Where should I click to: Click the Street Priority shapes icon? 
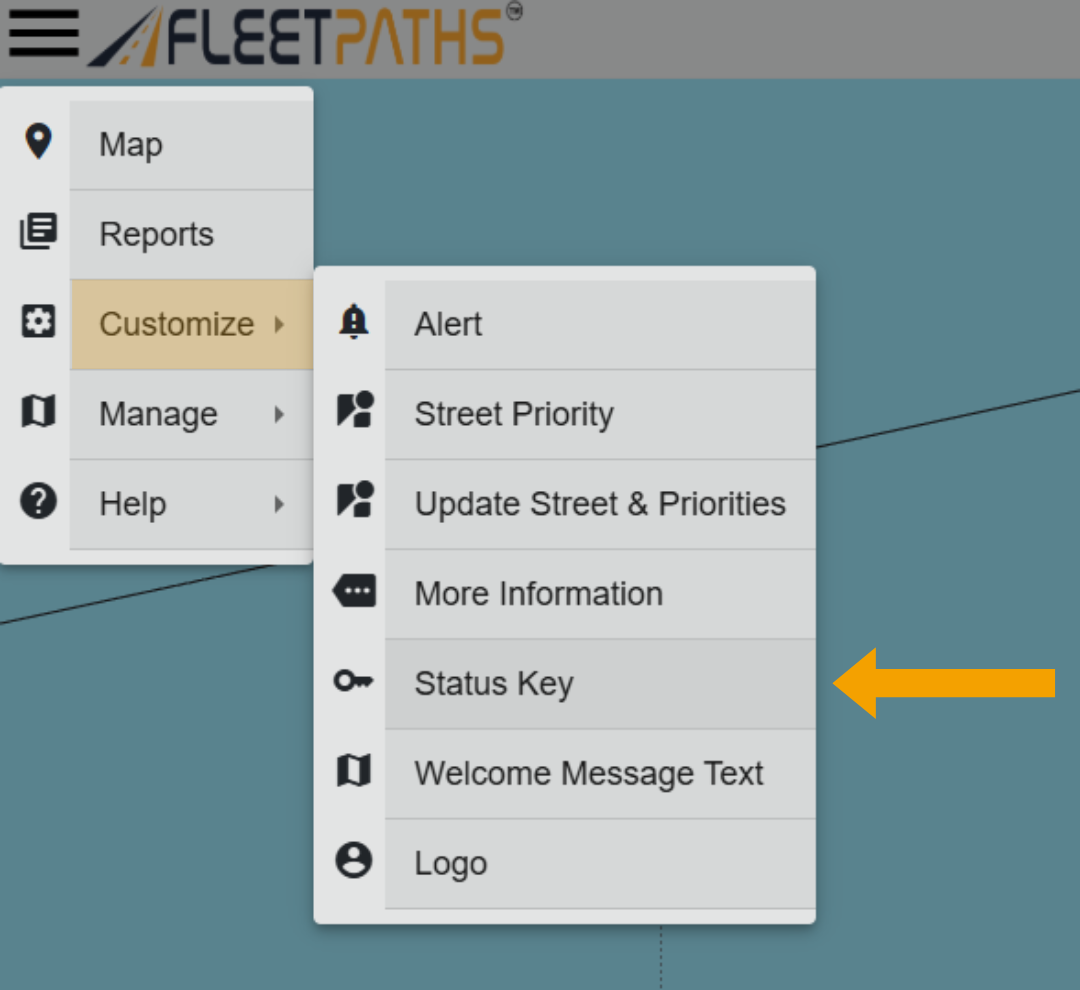(x=353, y=411)
